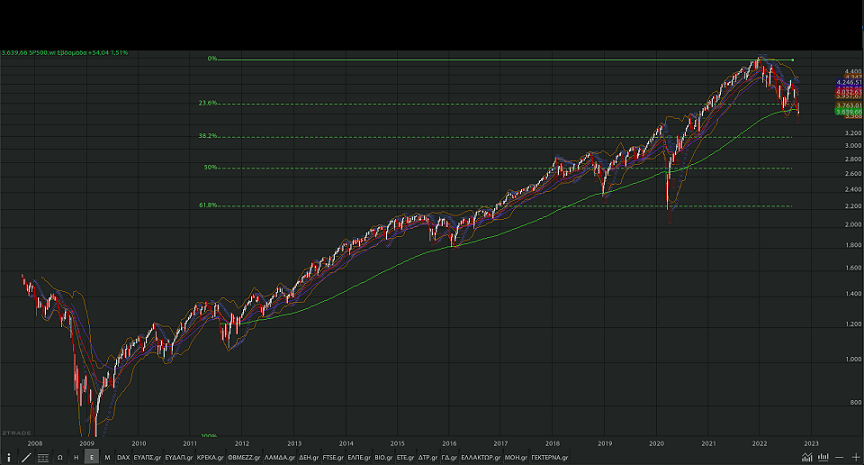Zoom in with the plus icon
864x465 pixels.
[x=855, y=457]
